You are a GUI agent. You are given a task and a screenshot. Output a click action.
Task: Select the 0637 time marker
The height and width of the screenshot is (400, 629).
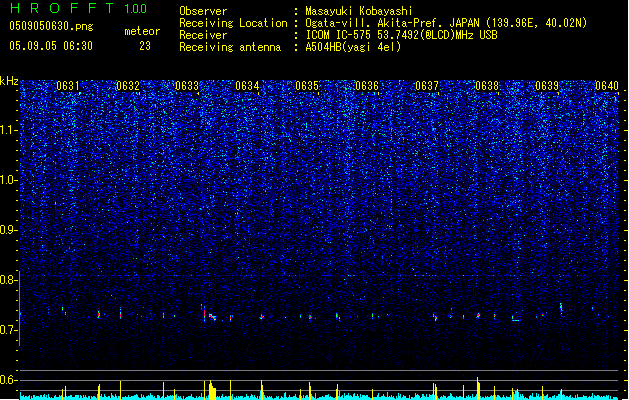pos(427,86)
